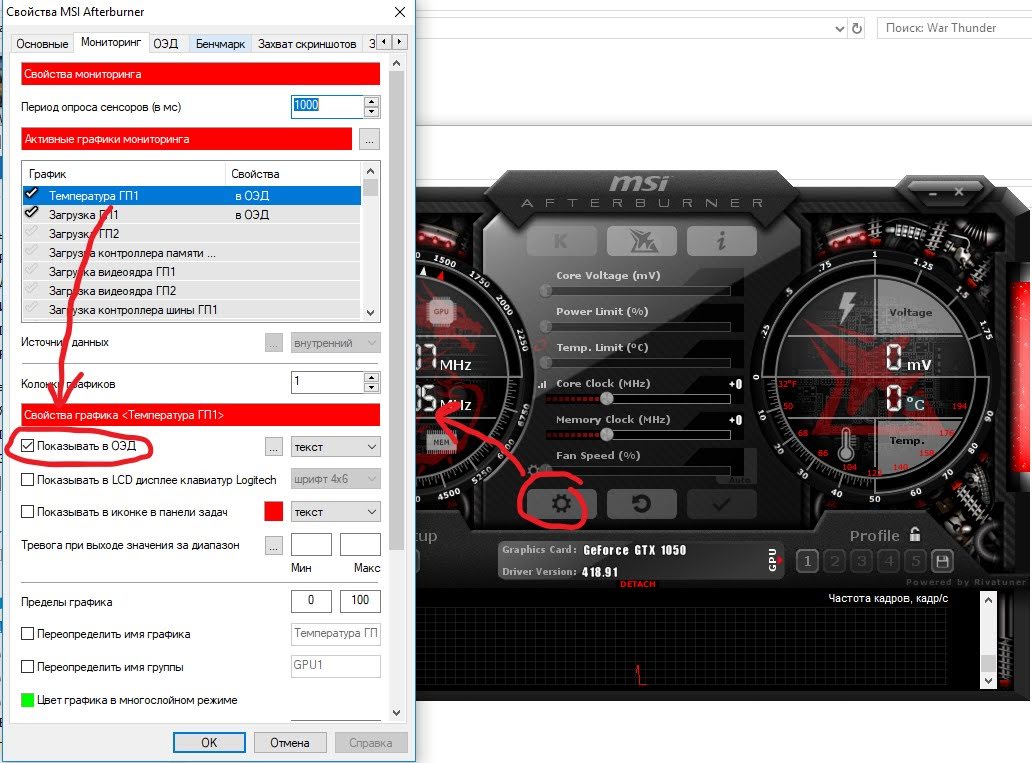Open MSI Afterburner settings gear button
This screenshot has height=763, width=1032.
click(x=561, y=504)
